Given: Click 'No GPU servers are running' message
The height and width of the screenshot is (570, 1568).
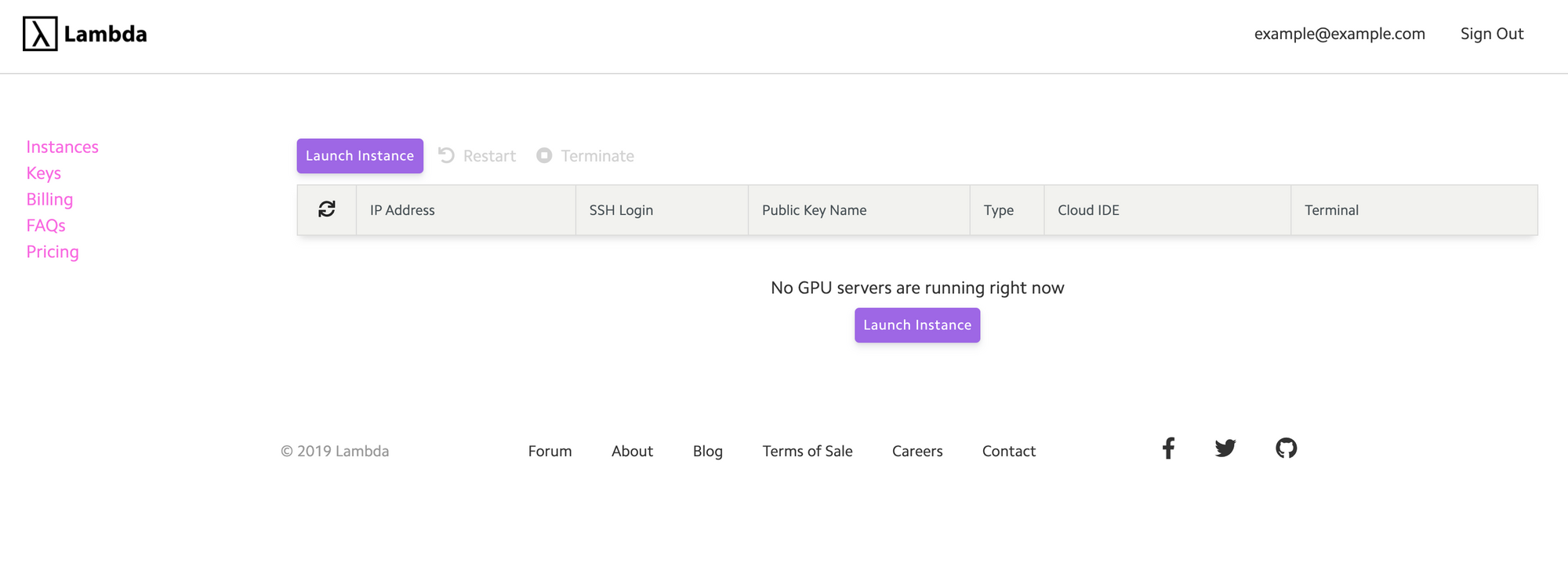Looking at the screenshot, I should coord(917,288).
